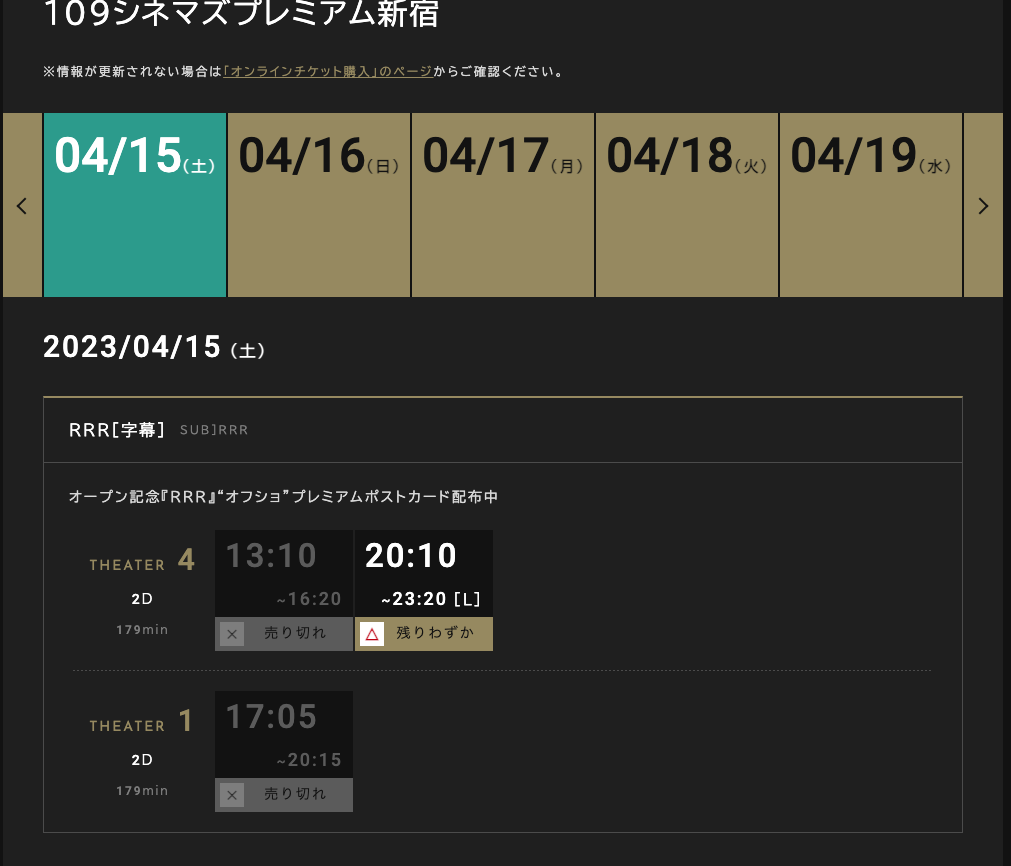The image size is (1011, 866).
Task: Open the オンラインチケット購入 page link
Action: 328,72
